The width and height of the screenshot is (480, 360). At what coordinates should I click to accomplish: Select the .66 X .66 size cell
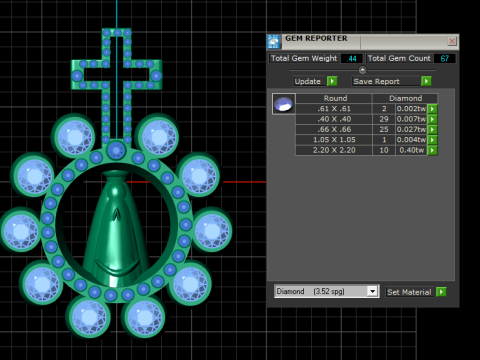click(334, 129)
